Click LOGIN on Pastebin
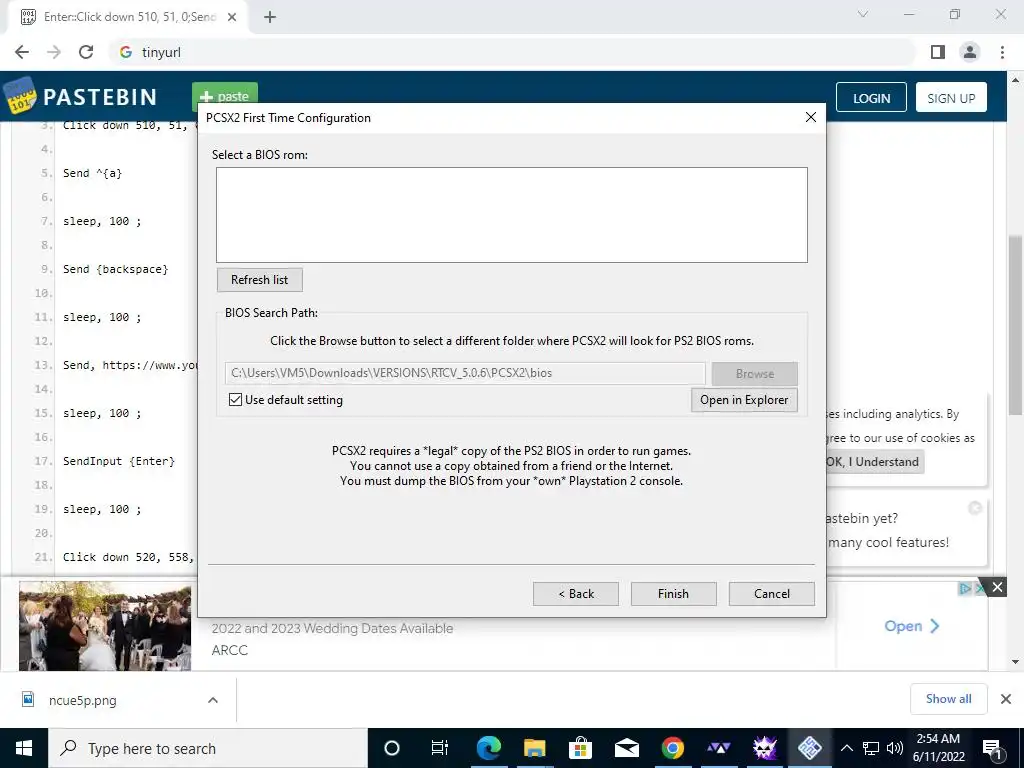 point(871,98)
